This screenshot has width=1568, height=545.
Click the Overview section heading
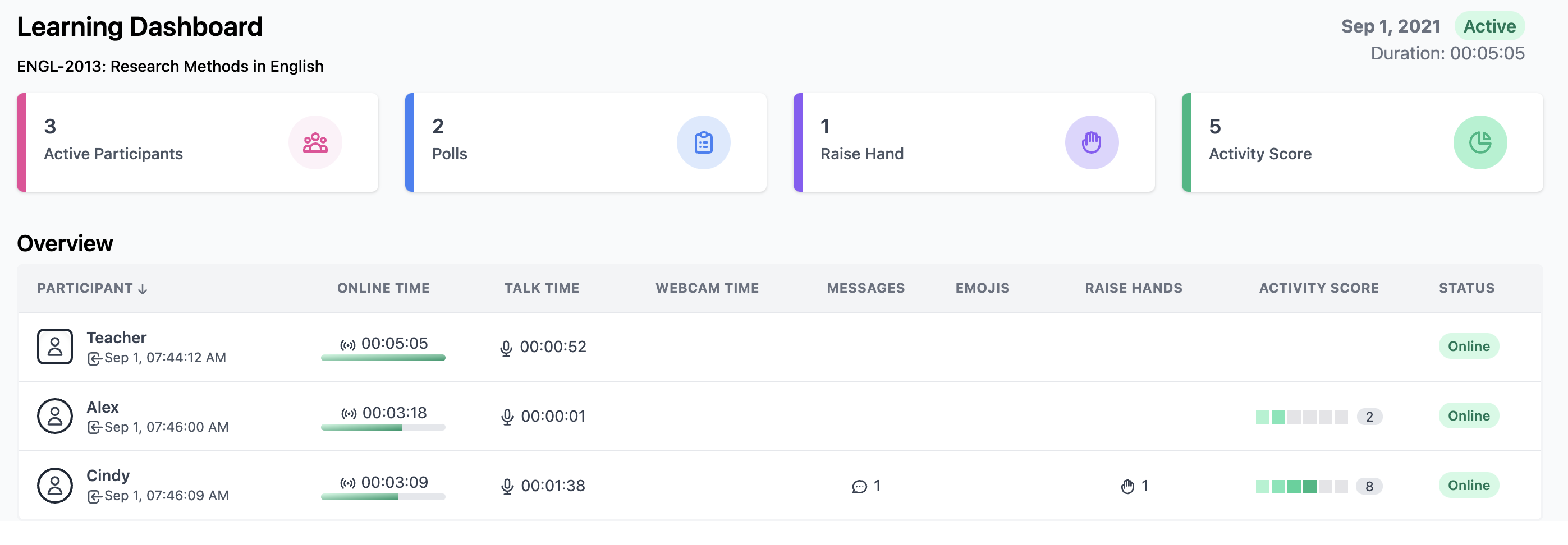pos(65,243)
